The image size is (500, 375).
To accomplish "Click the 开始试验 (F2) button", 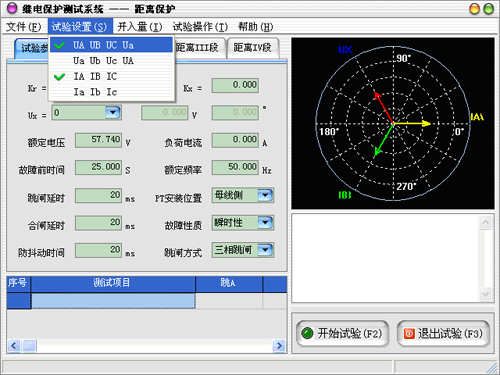I will [x=343, y=333].
